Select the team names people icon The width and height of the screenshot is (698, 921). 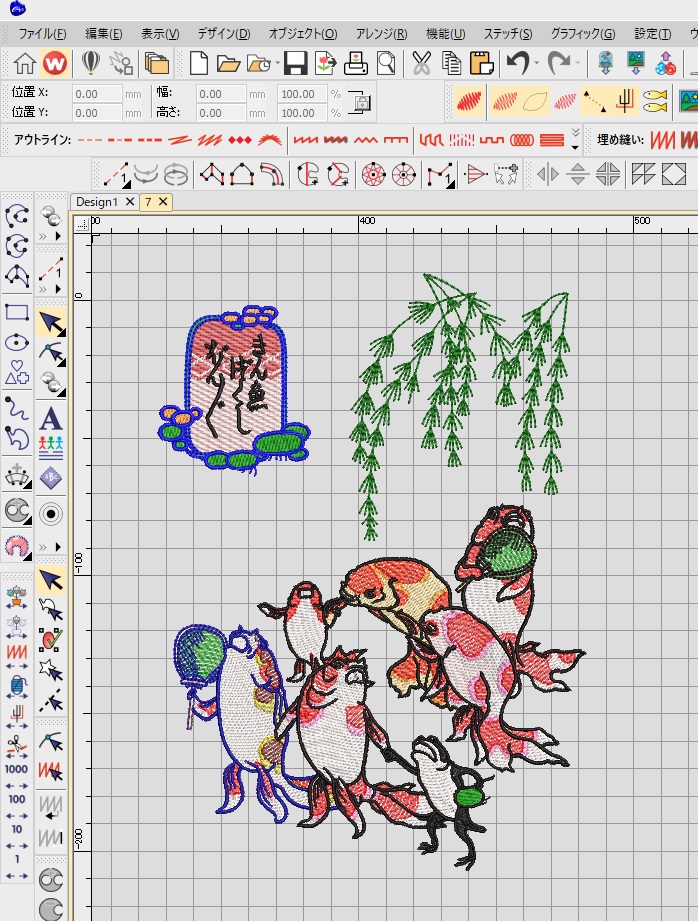(51, 447)
